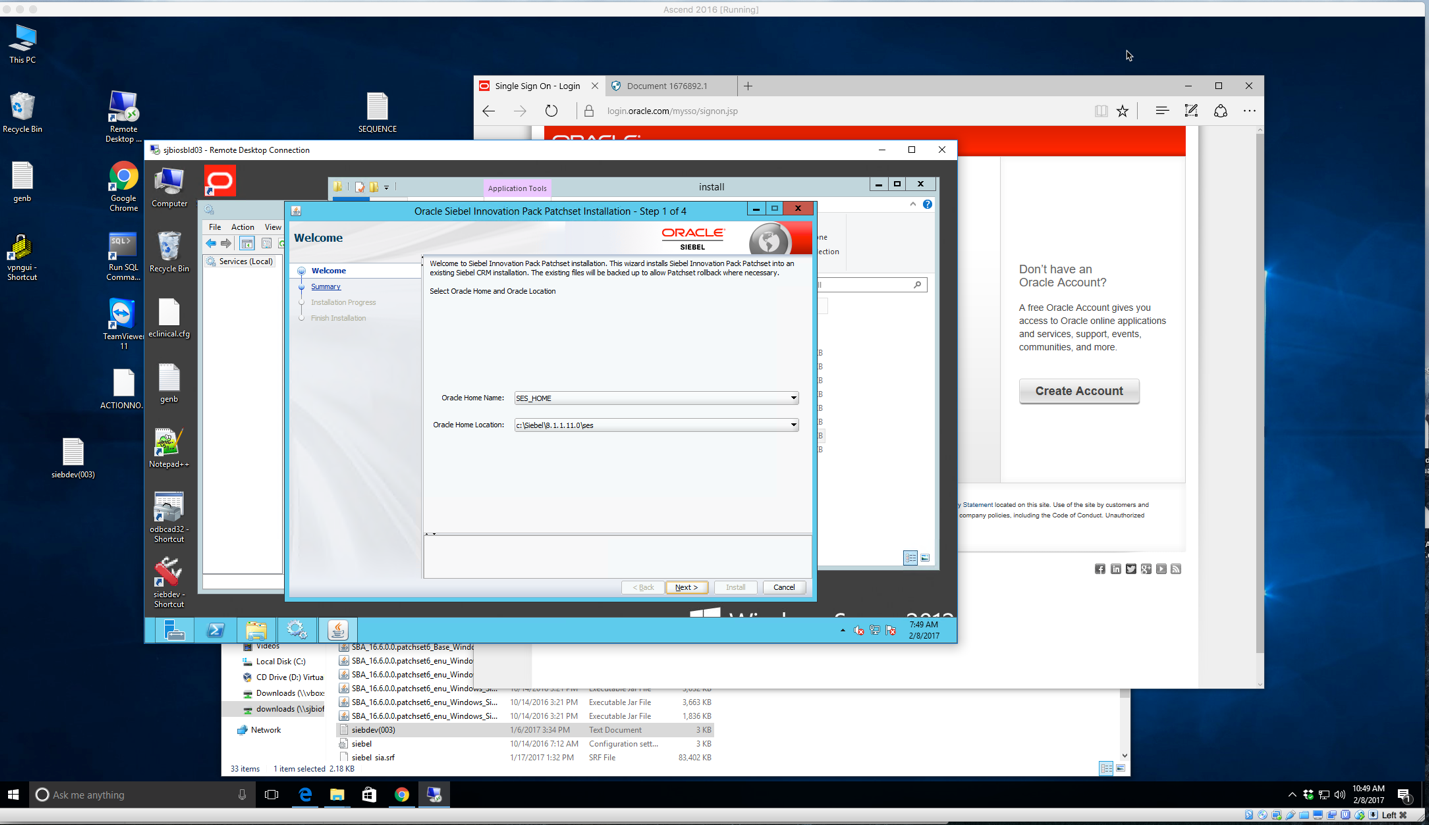Open the Oracle Home Name dropdown
Screen dimensions: 1429x825
pyautogui.click(x=793, y=398)
